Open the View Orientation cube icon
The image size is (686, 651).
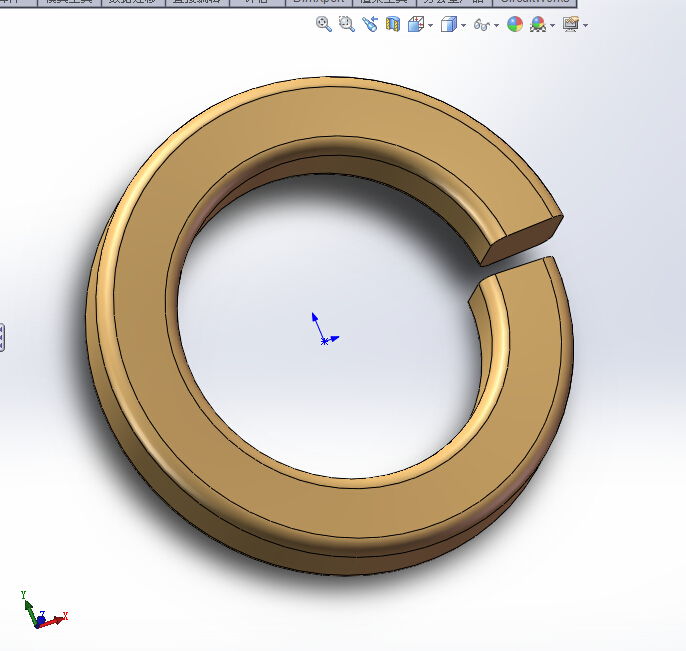(x=416, y=24)
